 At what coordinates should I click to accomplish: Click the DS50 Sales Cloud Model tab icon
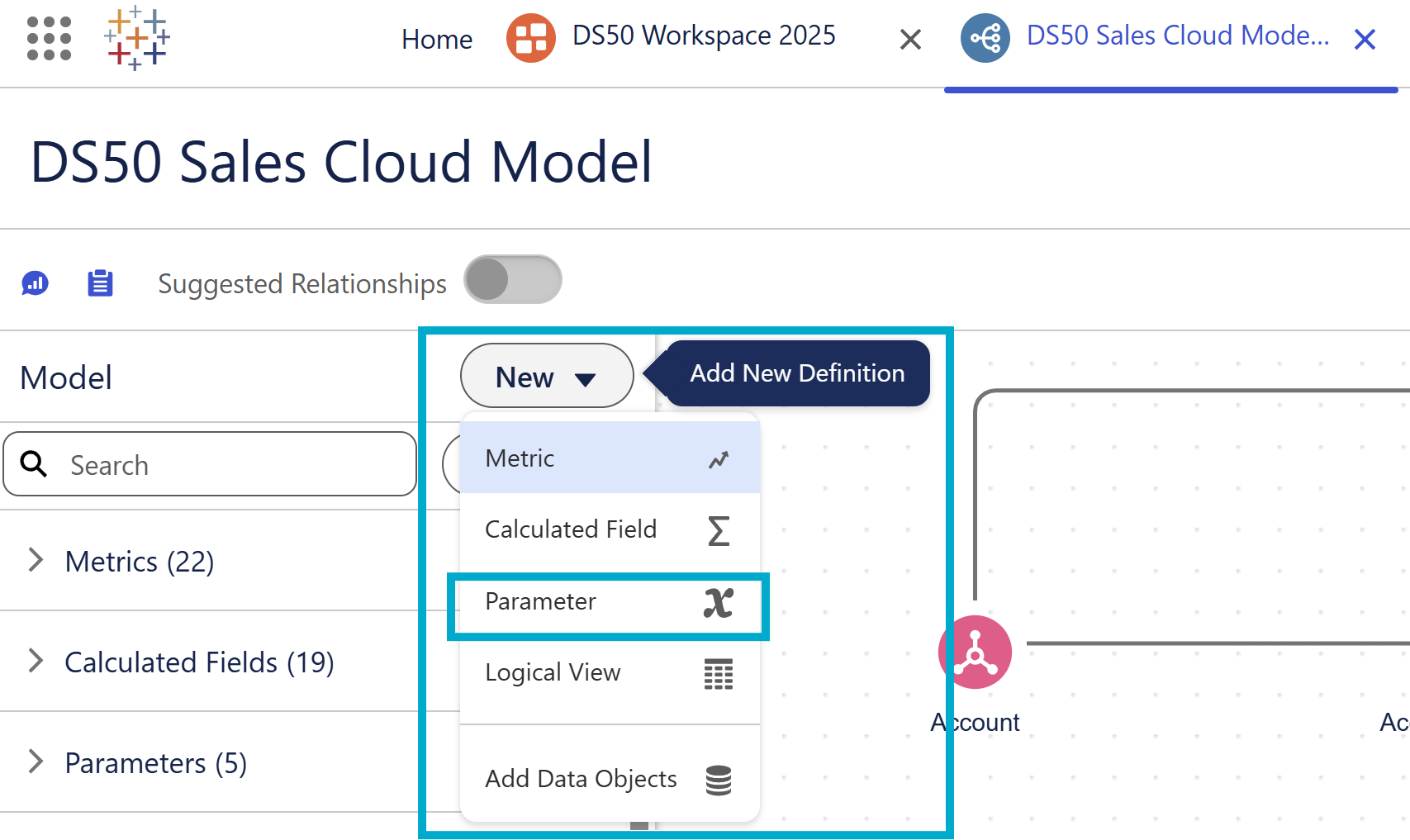(x=985, y=38)
